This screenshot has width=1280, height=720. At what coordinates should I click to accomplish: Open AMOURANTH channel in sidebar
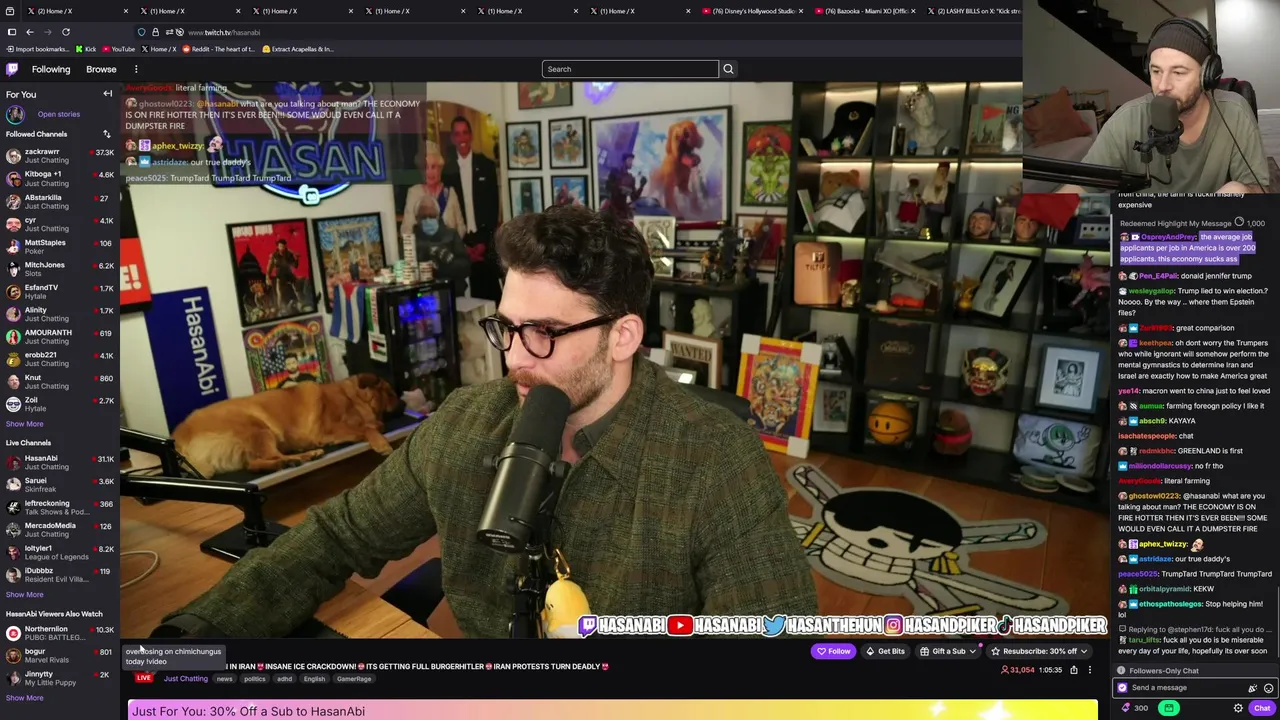[x=60, y=337]
